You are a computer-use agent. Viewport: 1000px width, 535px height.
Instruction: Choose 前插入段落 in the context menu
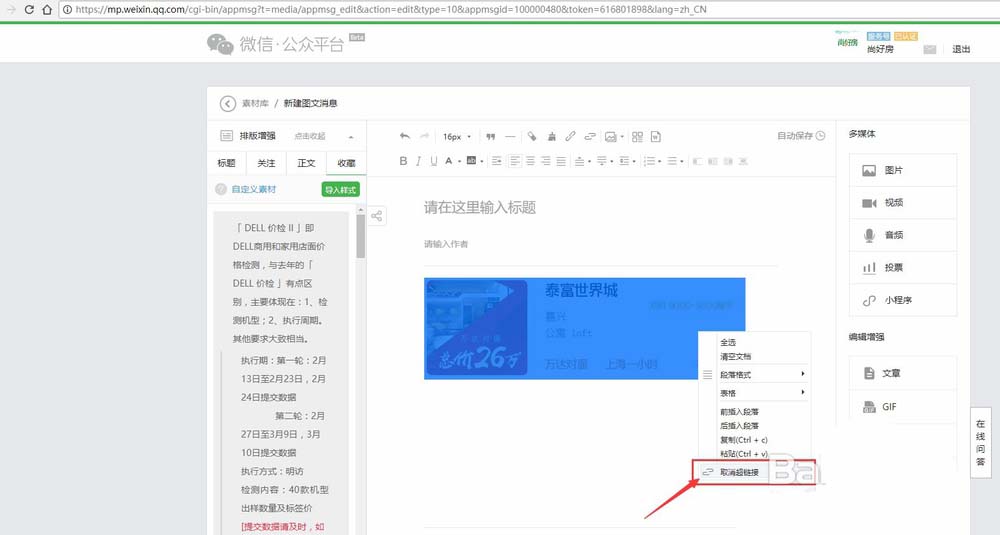click(739, 412)
